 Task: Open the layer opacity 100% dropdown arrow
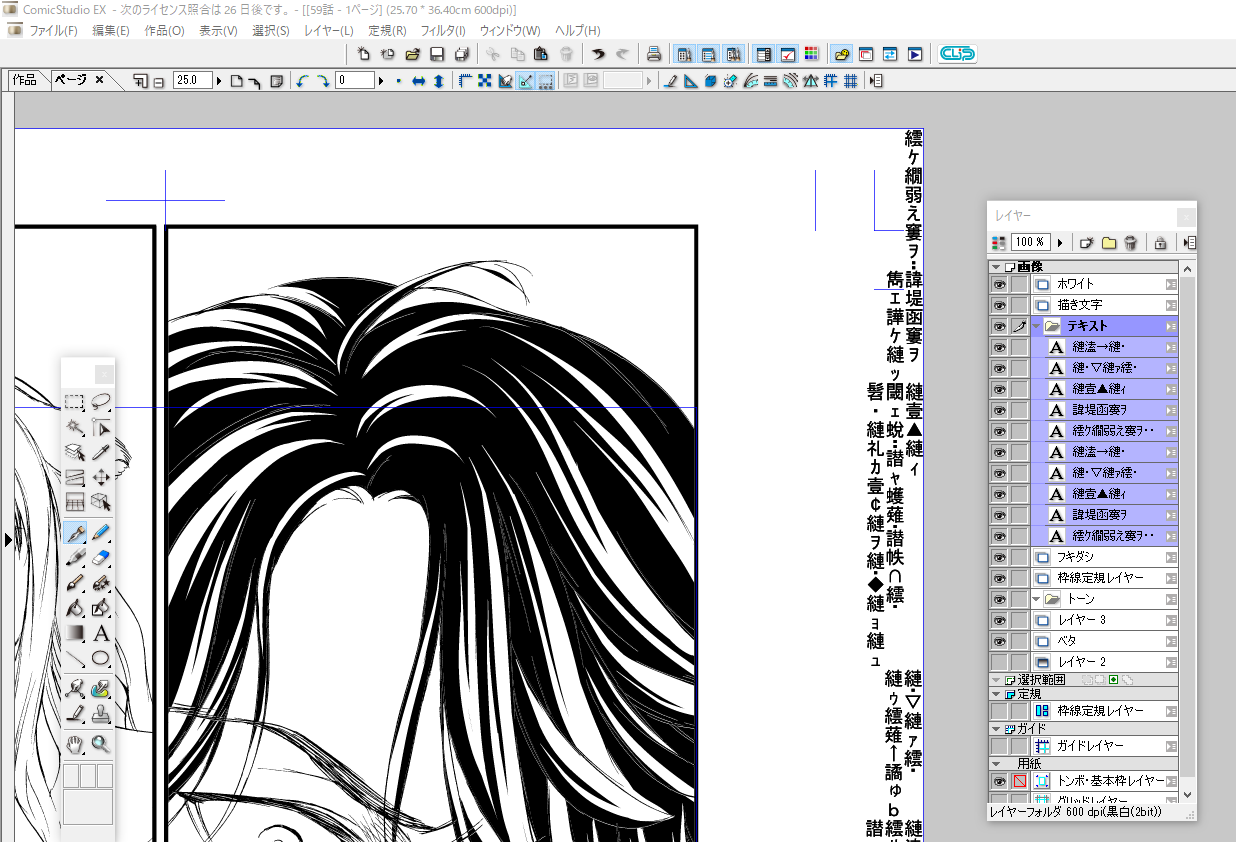pyautogui.click(x=1060, y=242)
